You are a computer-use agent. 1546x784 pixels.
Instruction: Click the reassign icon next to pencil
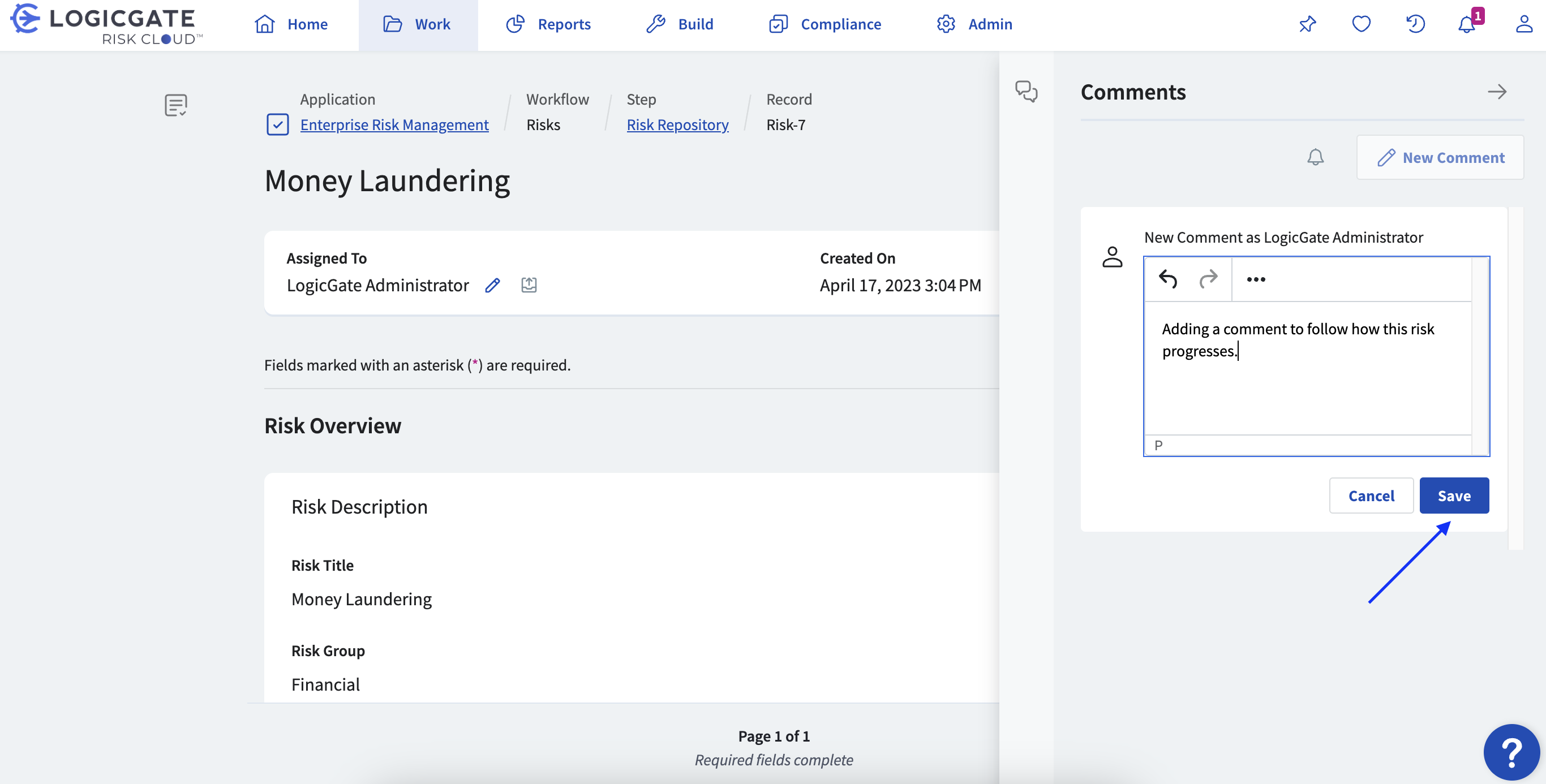pos(529,285)
